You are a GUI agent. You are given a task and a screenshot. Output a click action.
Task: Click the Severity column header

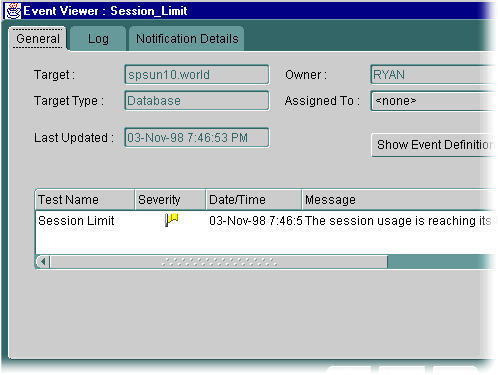click(170, 200)
